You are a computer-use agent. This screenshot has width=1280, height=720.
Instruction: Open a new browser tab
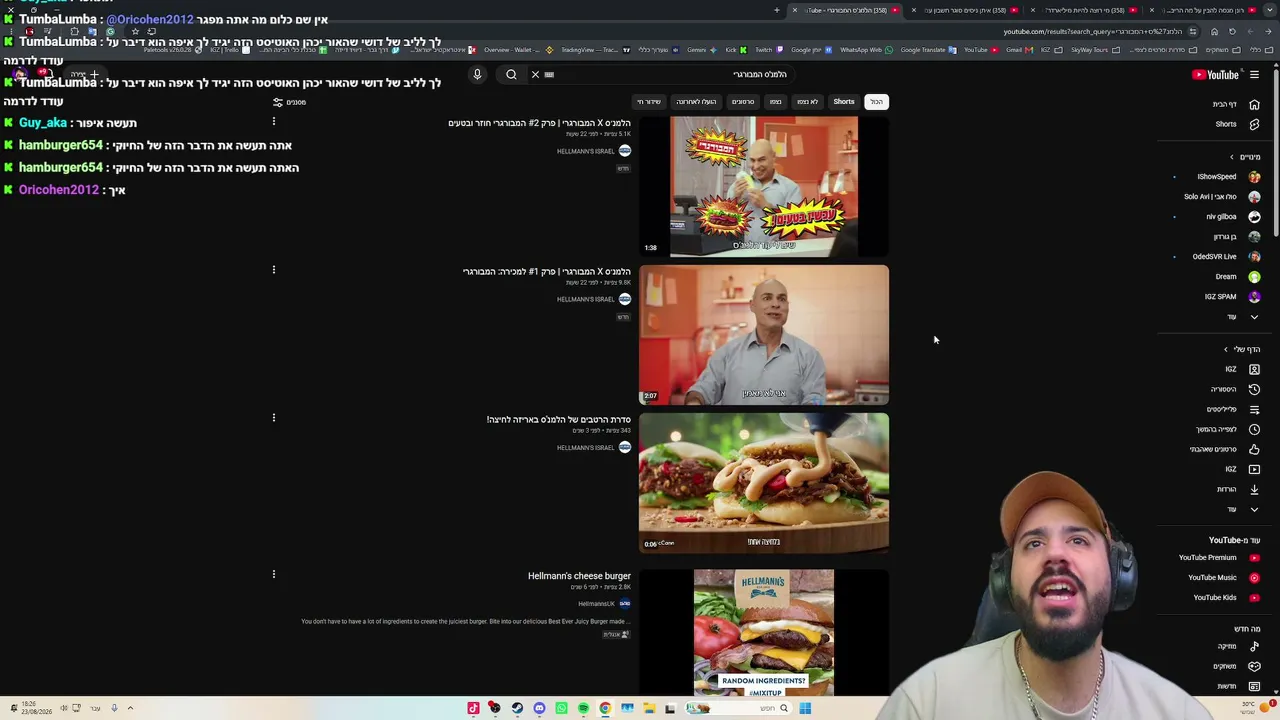(x=776, y=10)
